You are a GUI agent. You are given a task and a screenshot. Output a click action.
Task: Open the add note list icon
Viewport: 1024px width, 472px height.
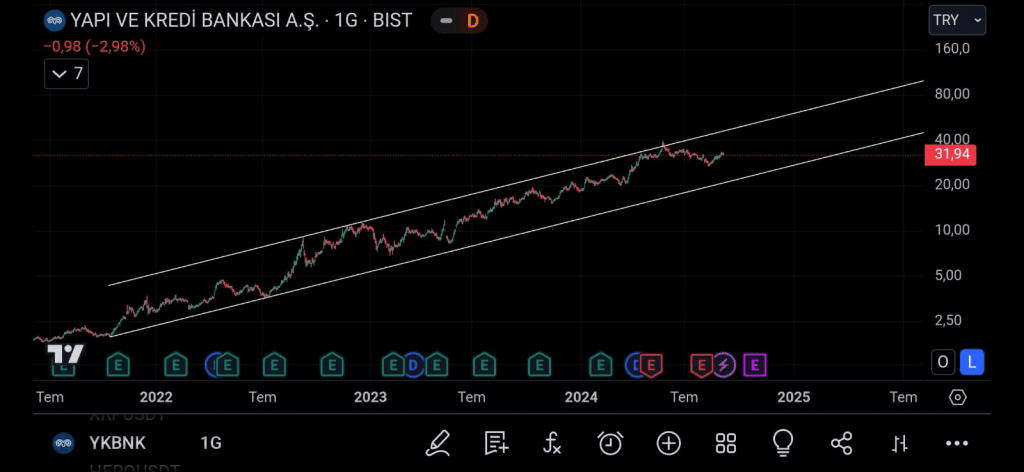point(496,443)
